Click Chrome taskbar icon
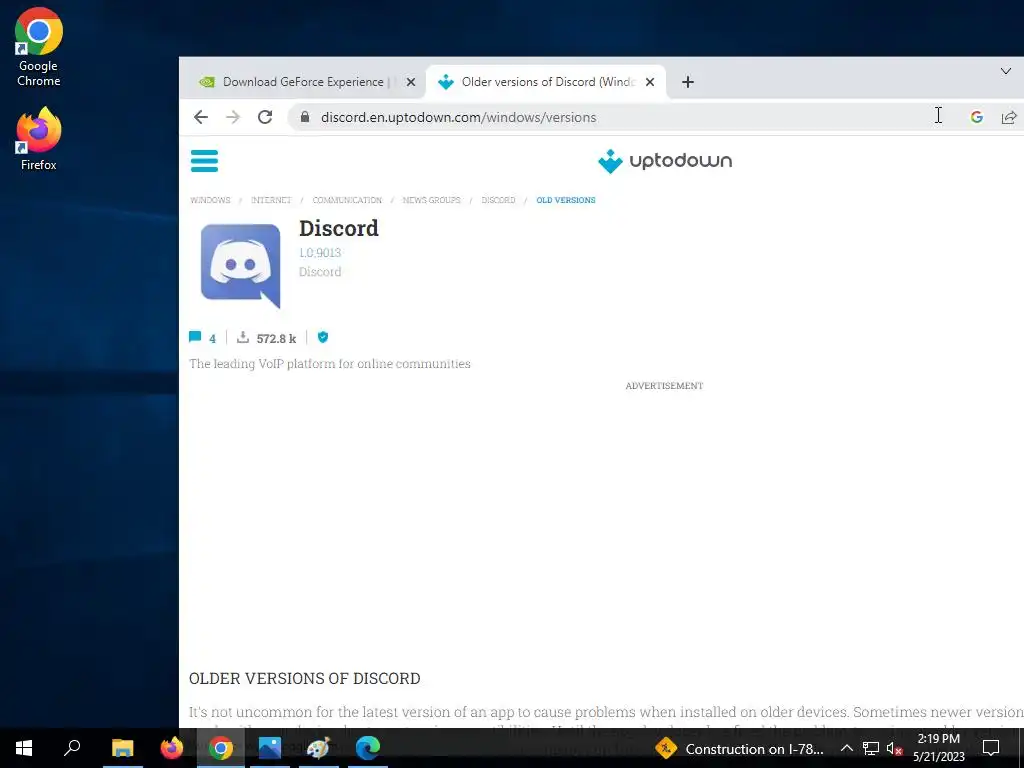The height and width of the screenshot is (768, 1024). pyautogui.click(x=221, y=748)
